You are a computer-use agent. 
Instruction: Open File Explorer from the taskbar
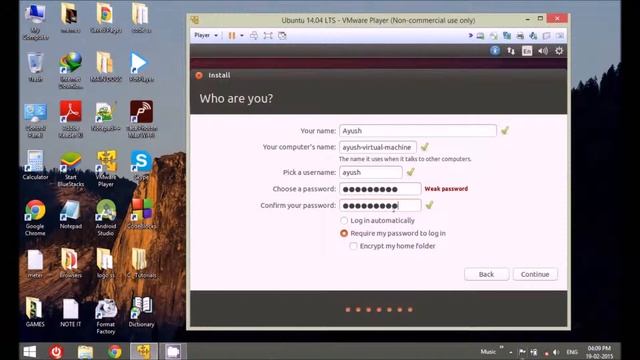click(85, 352)
